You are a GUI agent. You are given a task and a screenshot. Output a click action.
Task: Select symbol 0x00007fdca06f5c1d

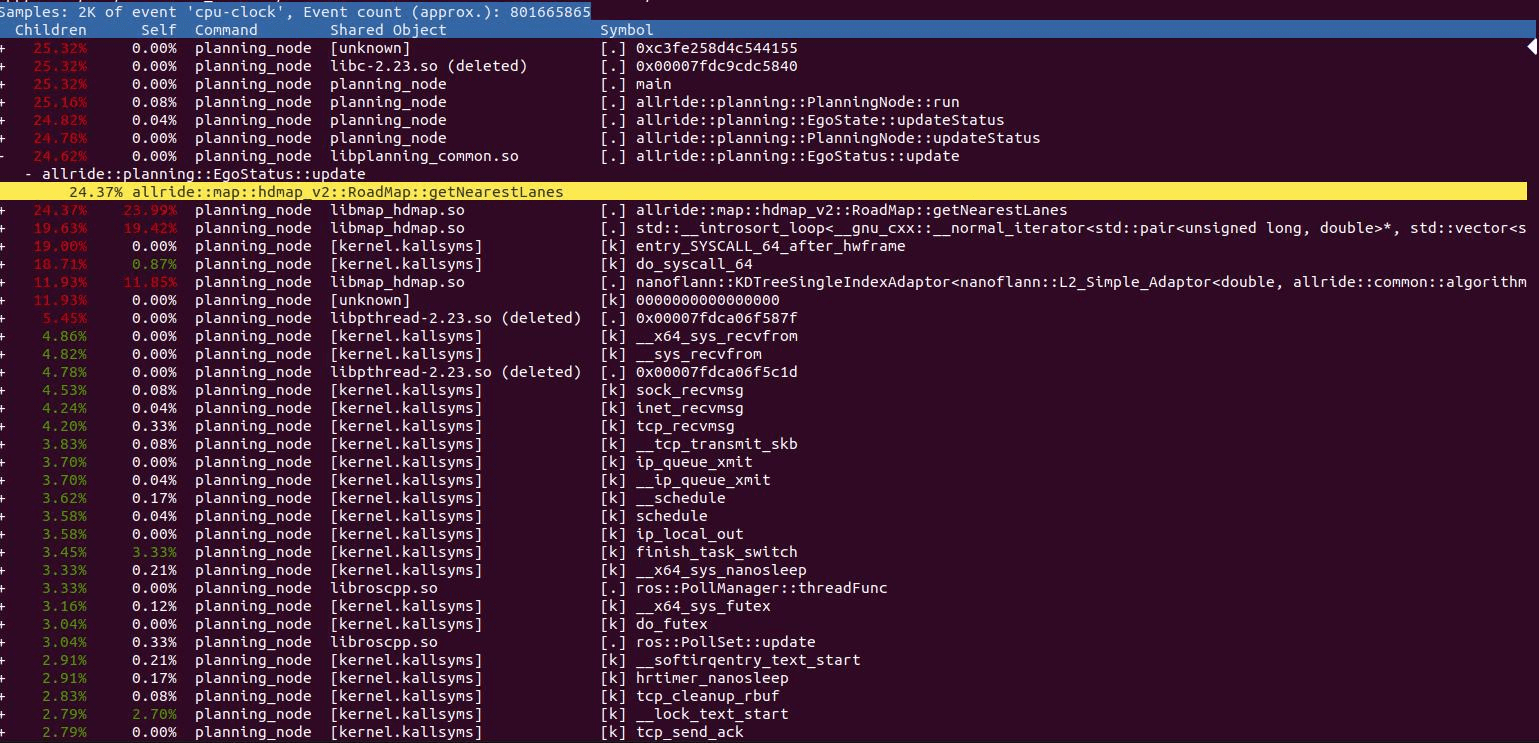pyautogui.click(x=716, y=372)
